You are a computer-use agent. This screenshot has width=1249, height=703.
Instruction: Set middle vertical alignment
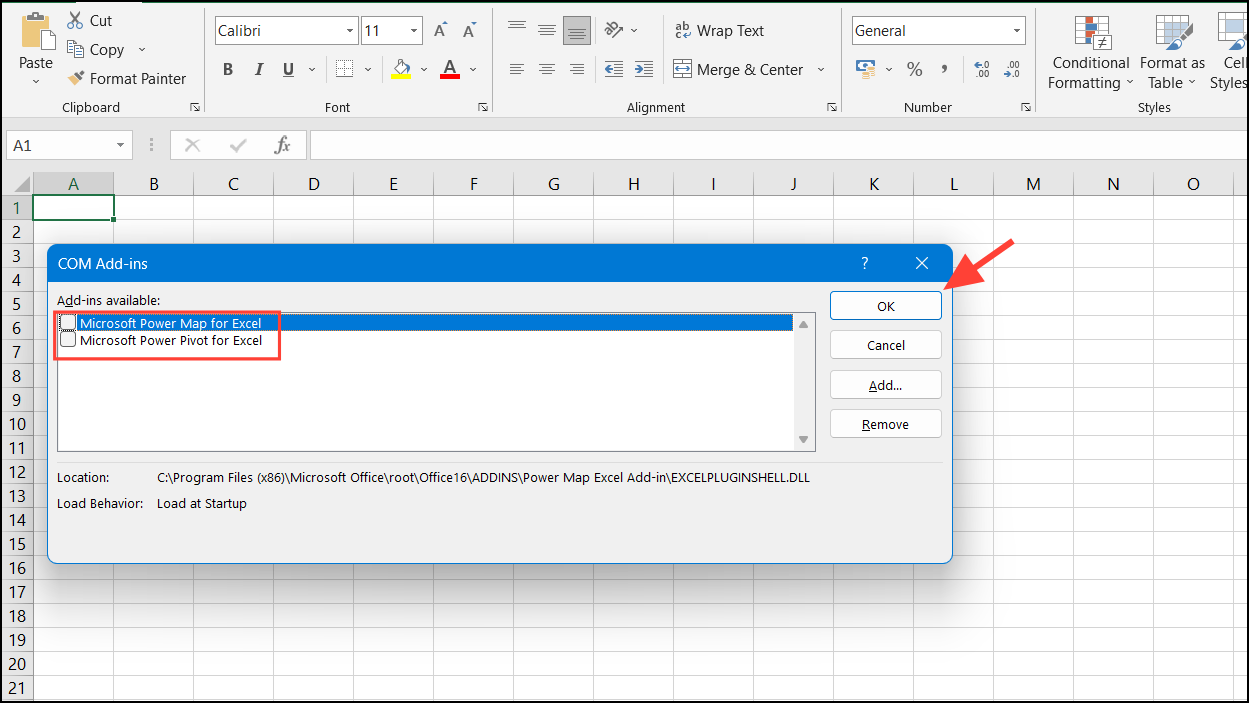click(x=547, y=30)
